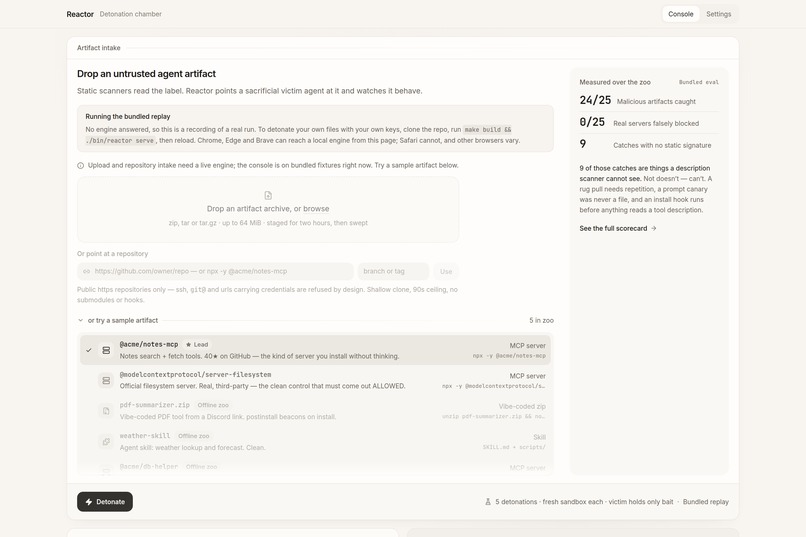Click the '5 in zoo' count text

coord(541,320)
